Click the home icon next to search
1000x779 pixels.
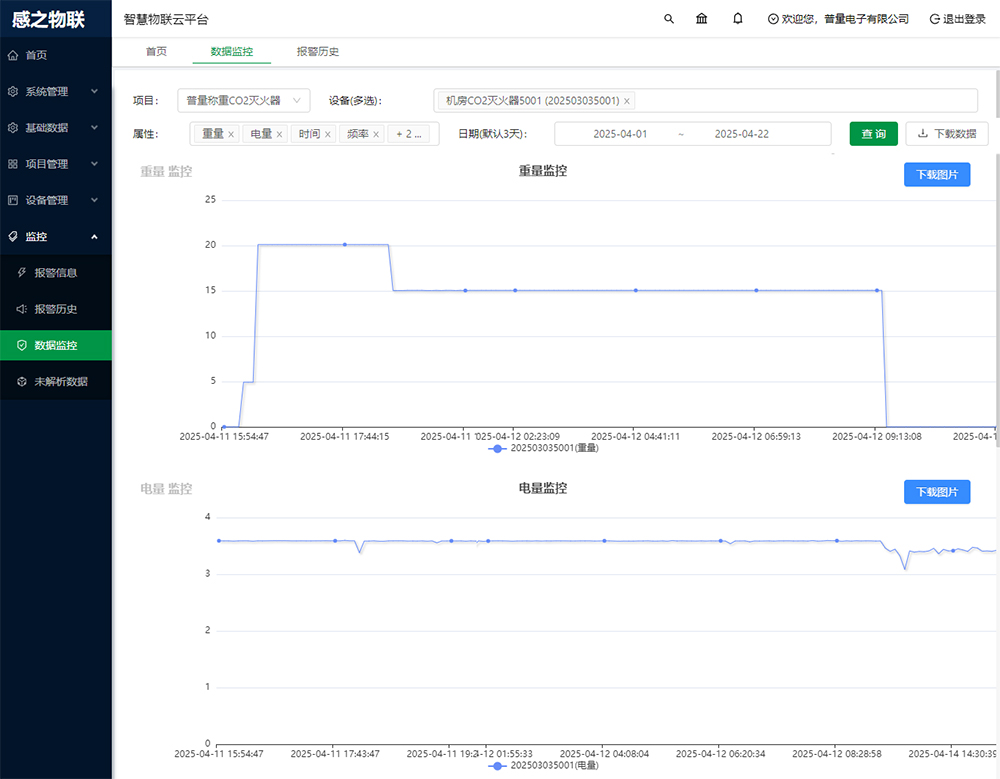click(x=701, y=18)
